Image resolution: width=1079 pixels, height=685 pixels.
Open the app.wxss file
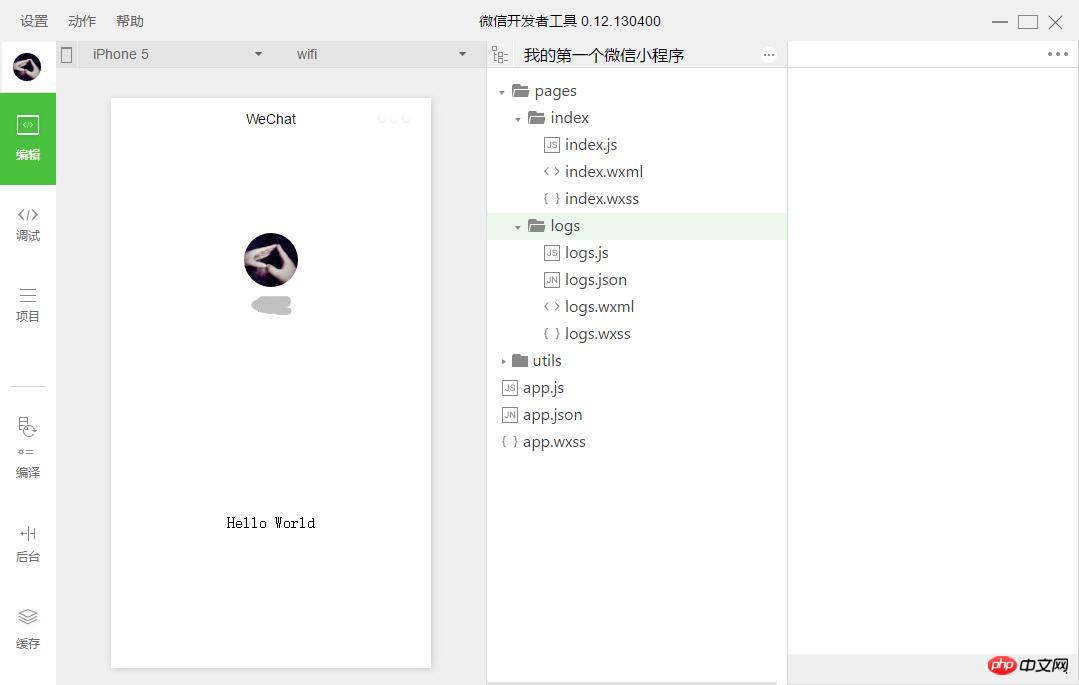click(554, 442)
